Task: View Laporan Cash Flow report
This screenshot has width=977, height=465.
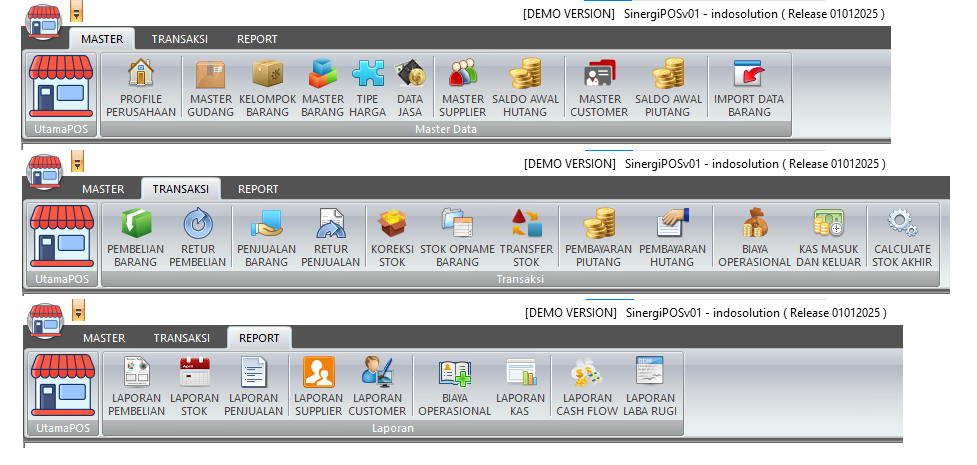Action: [584, 386]
